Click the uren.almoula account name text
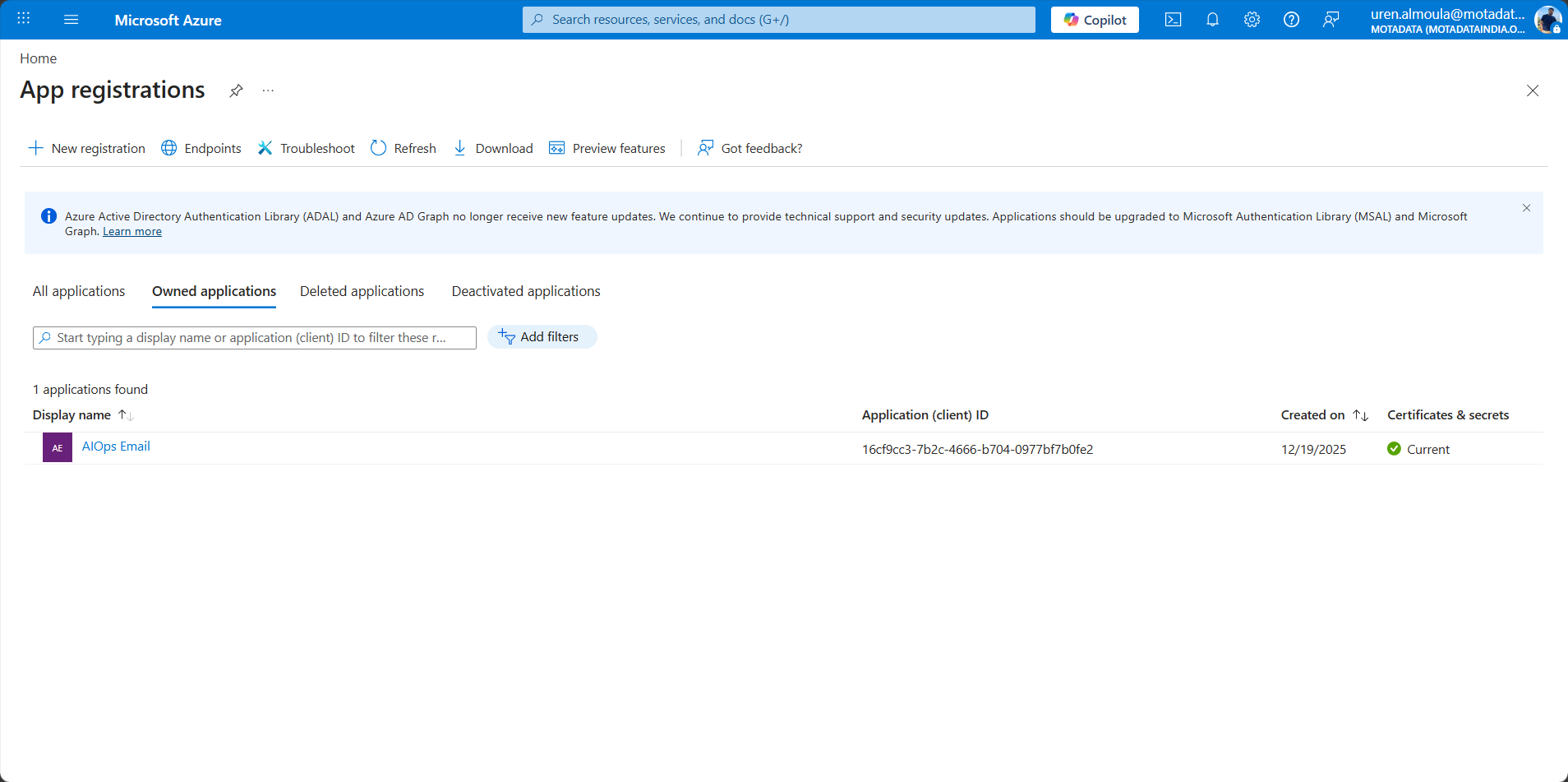Viewport: 1568px width, 782px height. pos(1447,14)
